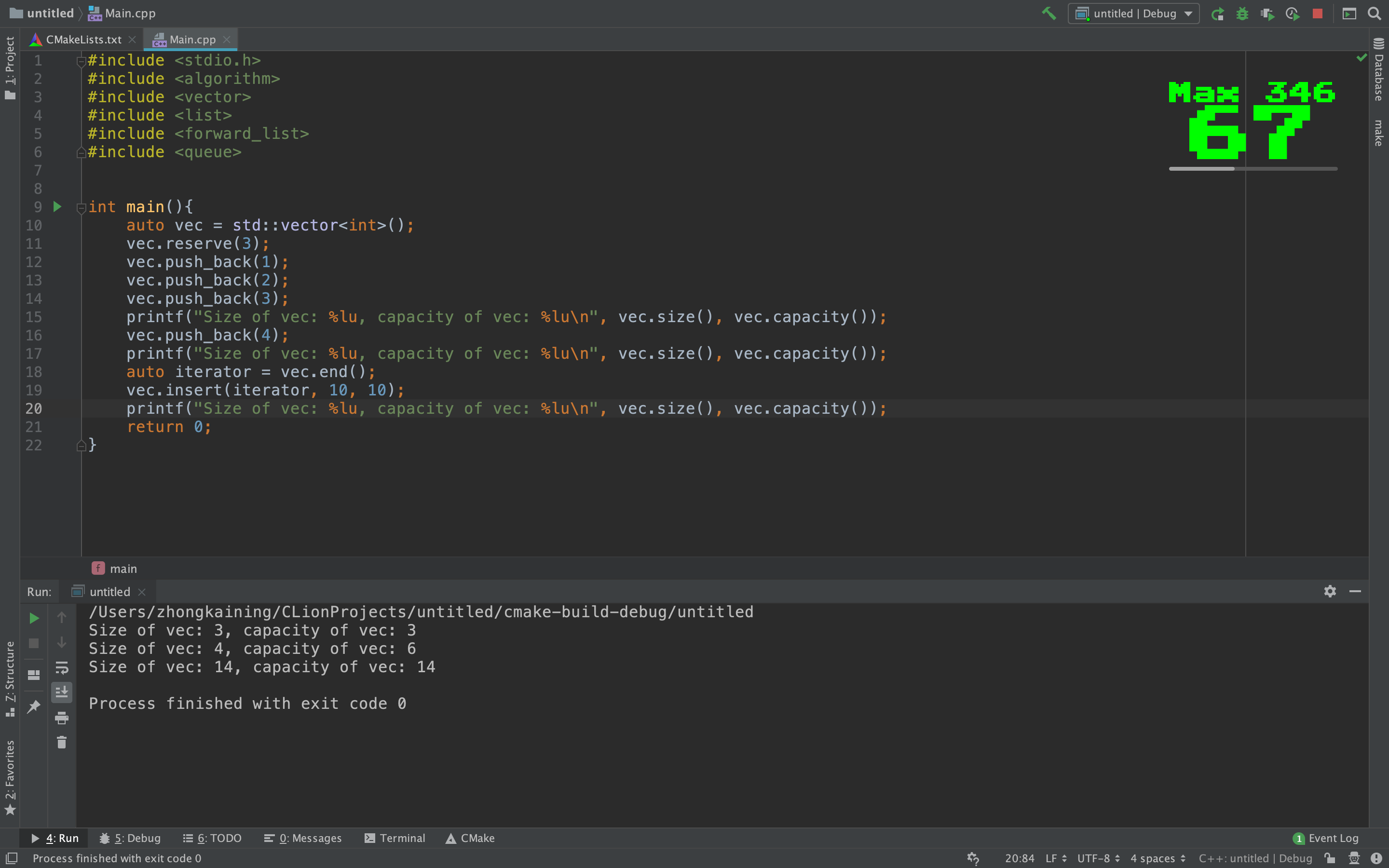Open 2: Favorites side panel
Image resolution: width=1389 pixels, height=868 pixels.
point(10,777)
